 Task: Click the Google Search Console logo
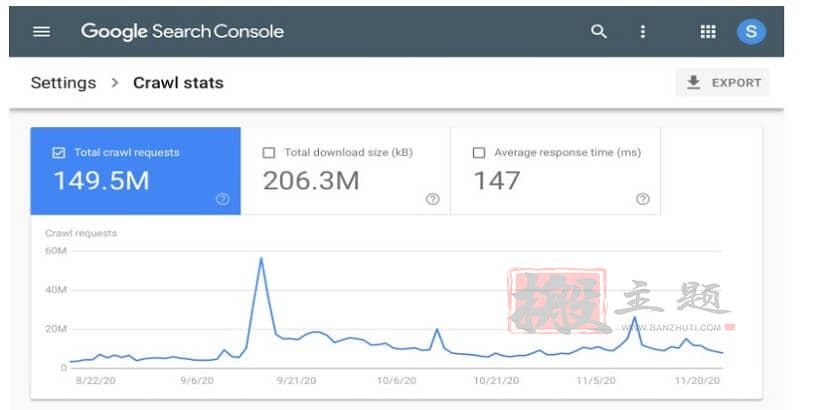tap(182, 31)
